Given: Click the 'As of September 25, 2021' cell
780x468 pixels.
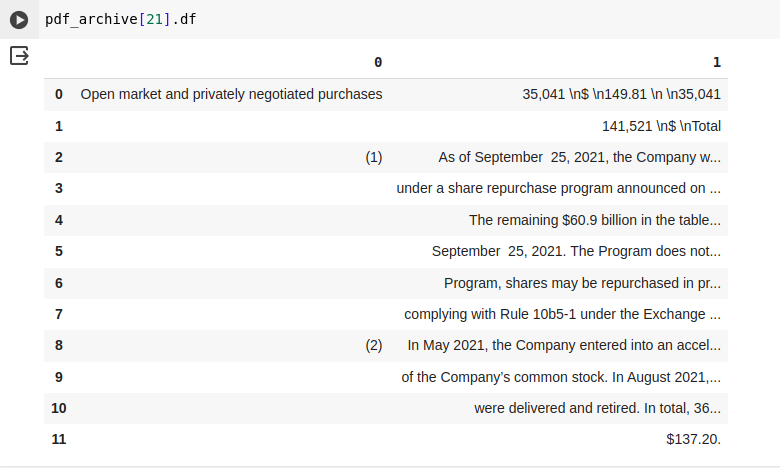Looking at the screenshot, I should (579, 157).
